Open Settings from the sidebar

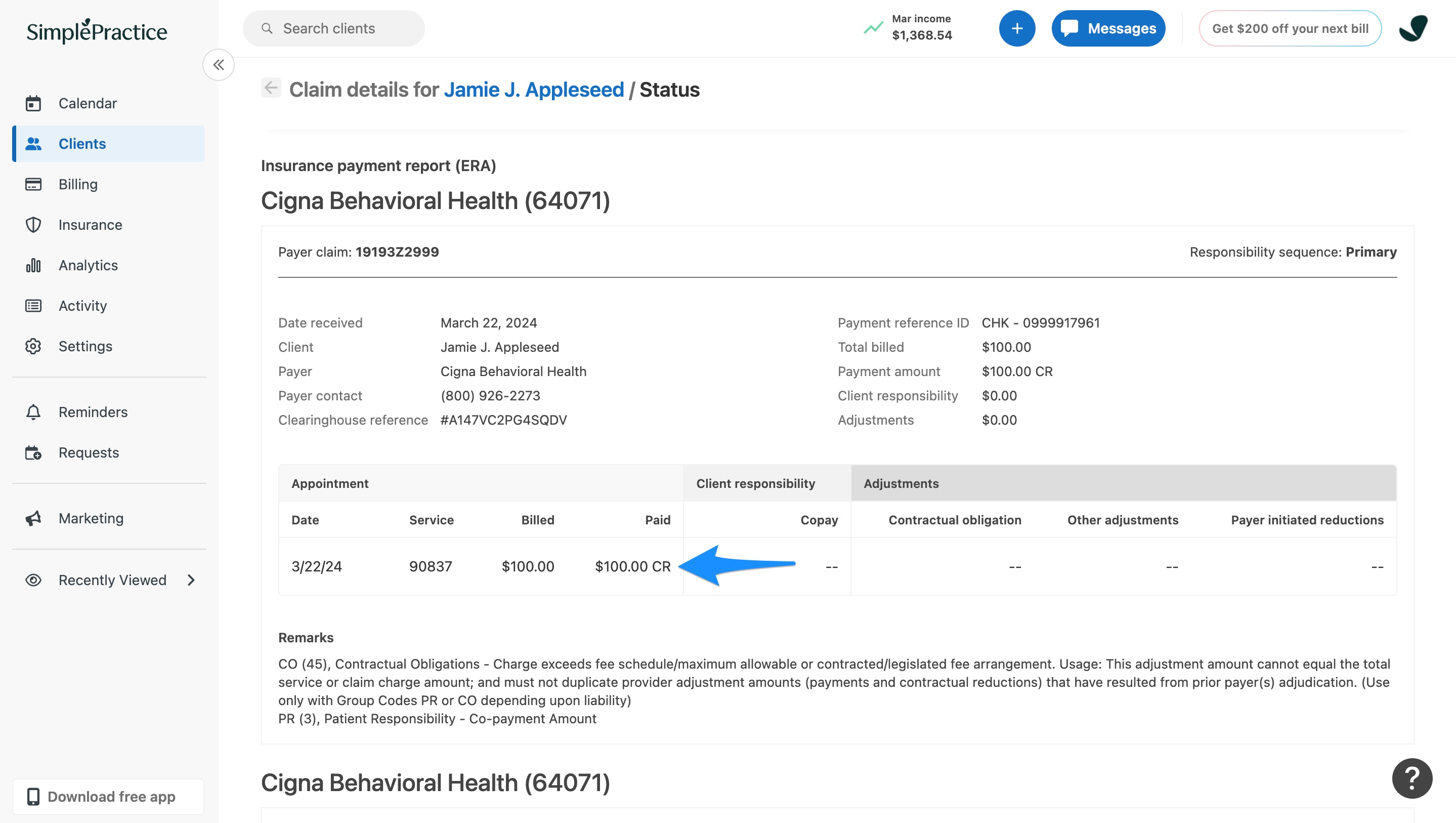(109, 346)
